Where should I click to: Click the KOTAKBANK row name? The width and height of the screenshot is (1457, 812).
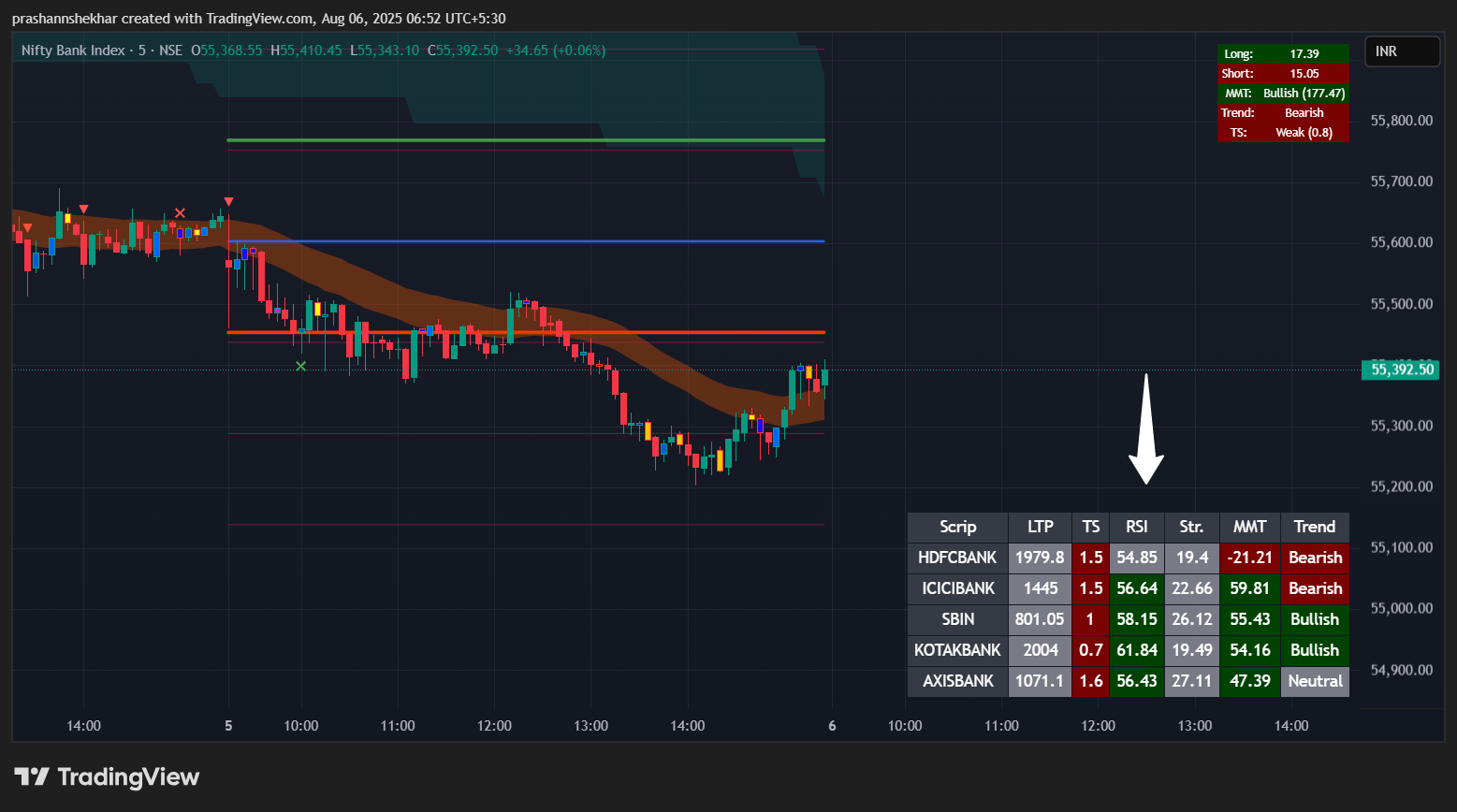pyautogui.click(x=957, y=650)
